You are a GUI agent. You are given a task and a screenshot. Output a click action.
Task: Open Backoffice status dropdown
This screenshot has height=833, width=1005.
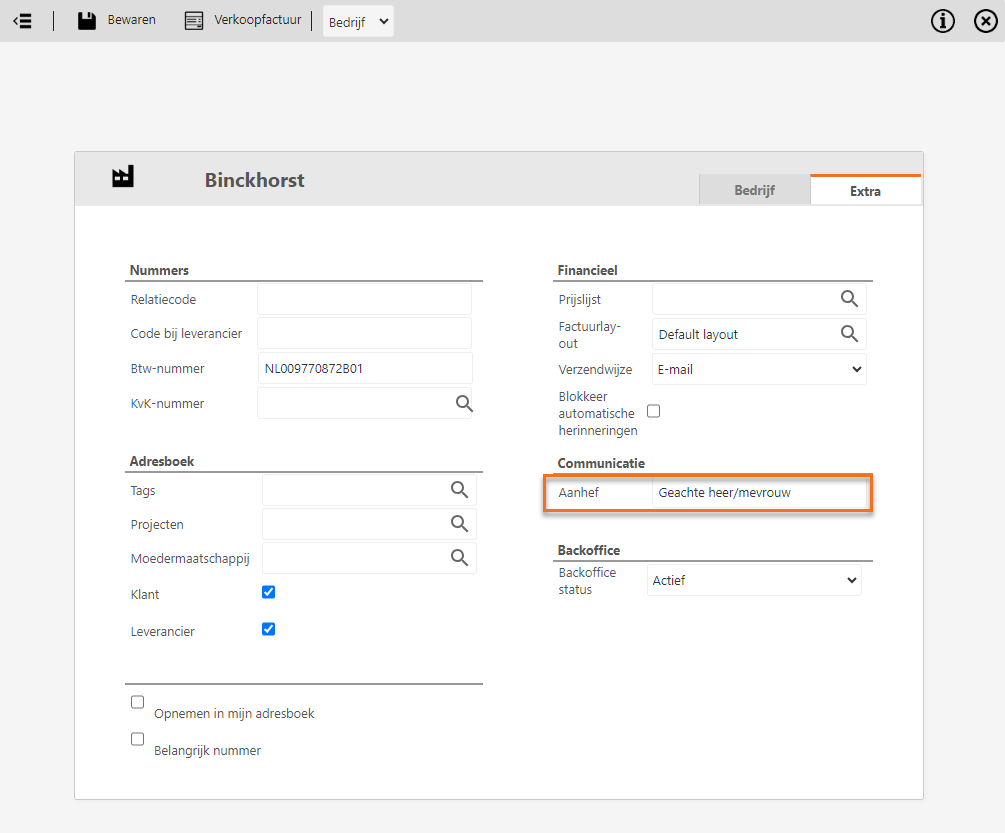point(754,580)
